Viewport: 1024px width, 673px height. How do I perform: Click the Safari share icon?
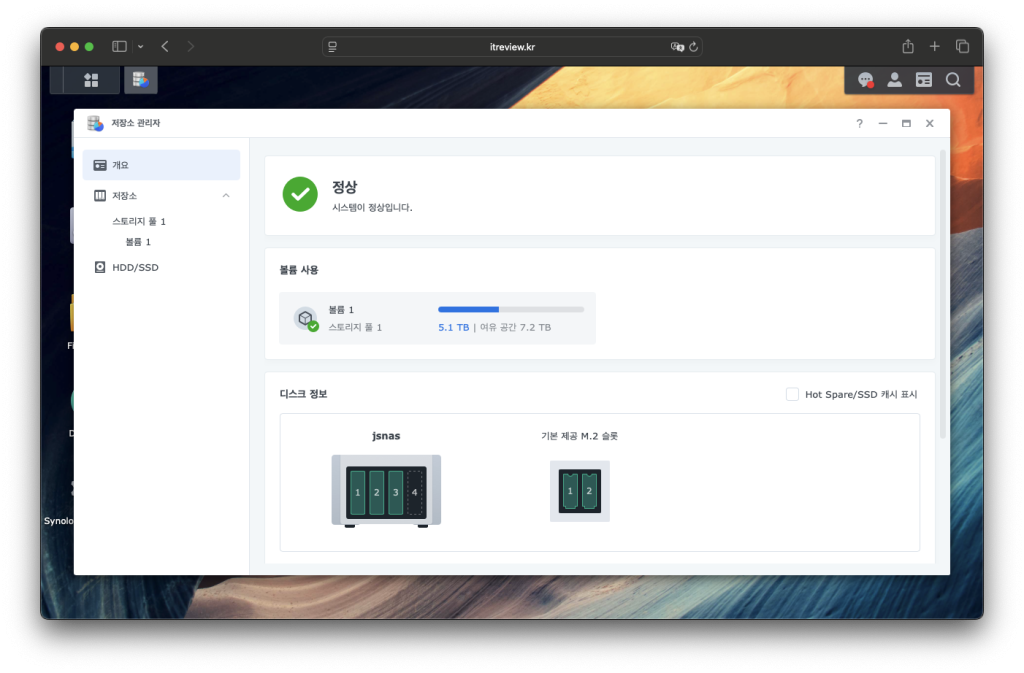point(908,46)
